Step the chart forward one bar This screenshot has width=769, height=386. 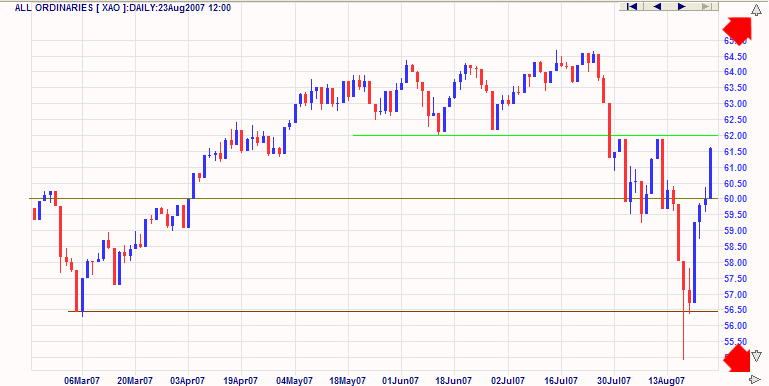(x=681, y=6)
